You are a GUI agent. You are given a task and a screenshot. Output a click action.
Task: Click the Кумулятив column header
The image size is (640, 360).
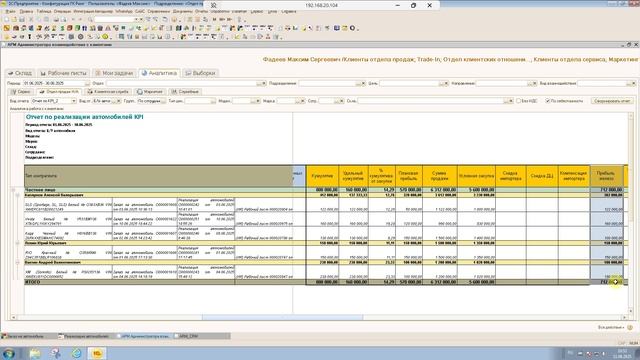(x=322, y=176)
